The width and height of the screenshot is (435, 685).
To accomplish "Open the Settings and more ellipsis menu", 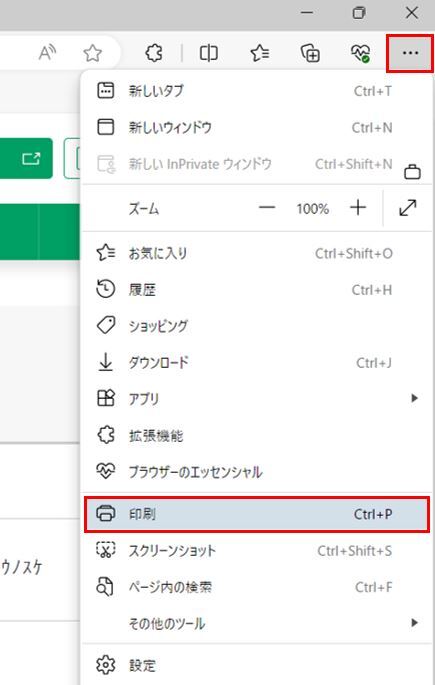I will 410,53.
